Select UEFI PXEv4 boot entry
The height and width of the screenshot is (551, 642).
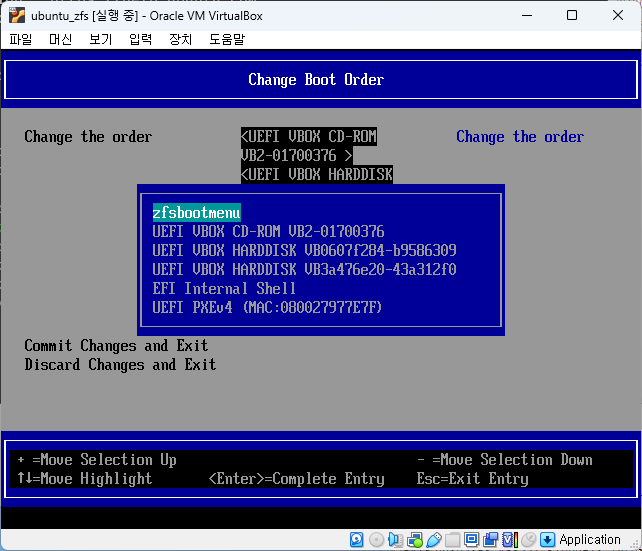point(267,307)
